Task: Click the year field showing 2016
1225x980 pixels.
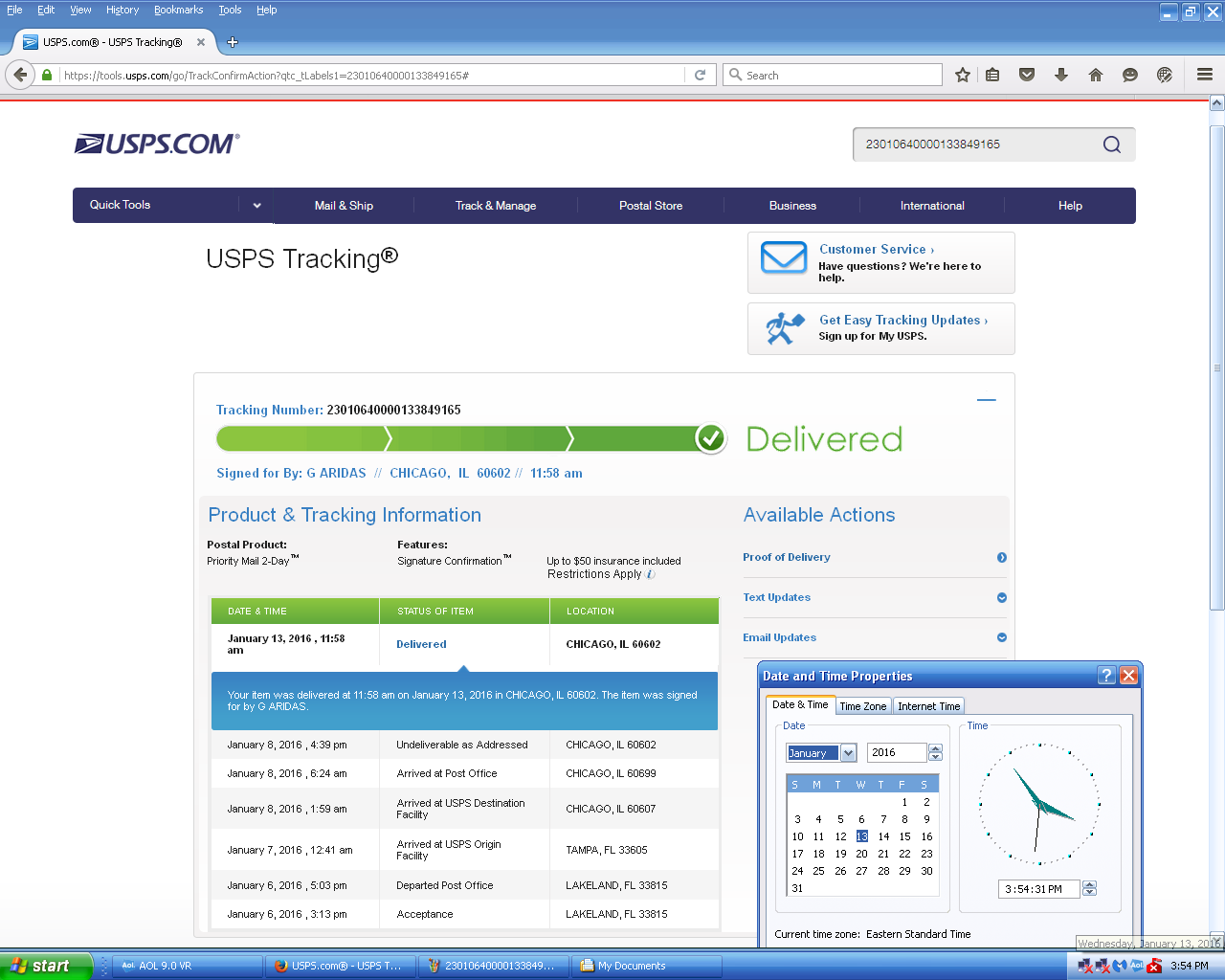Action: coord(898,753)
